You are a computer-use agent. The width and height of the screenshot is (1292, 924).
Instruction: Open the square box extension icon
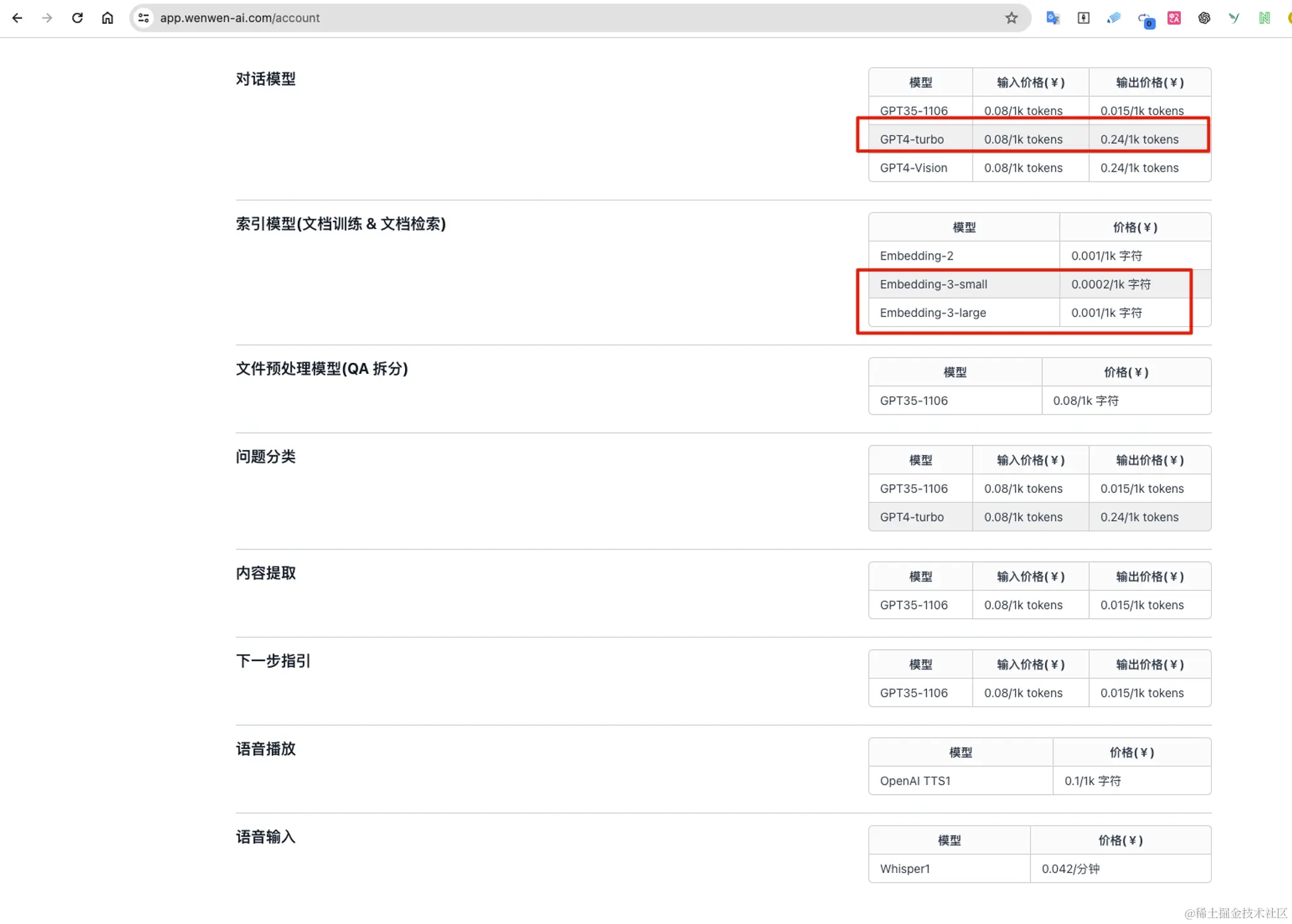pos(1083,18)
